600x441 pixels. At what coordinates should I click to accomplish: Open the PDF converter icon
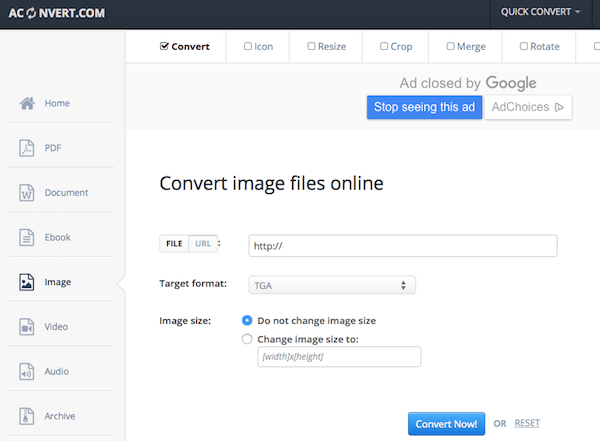click(x=28, y=148)
